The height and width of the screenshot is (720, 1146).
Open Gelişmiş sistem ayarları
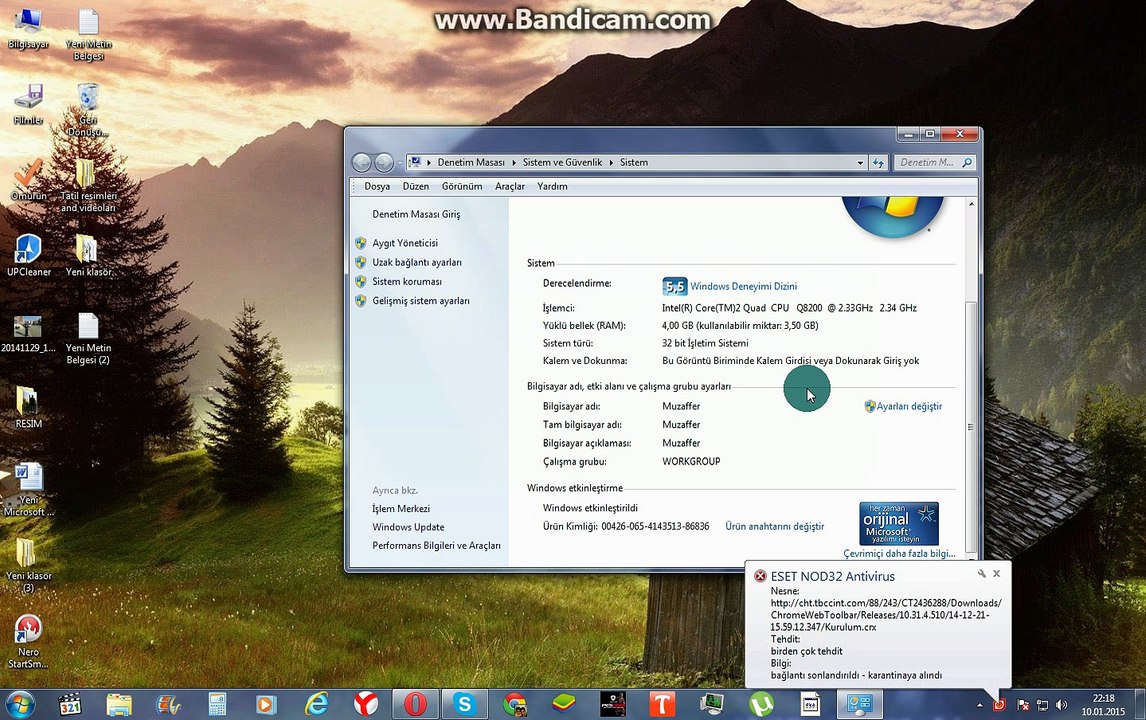coord(421,300)
